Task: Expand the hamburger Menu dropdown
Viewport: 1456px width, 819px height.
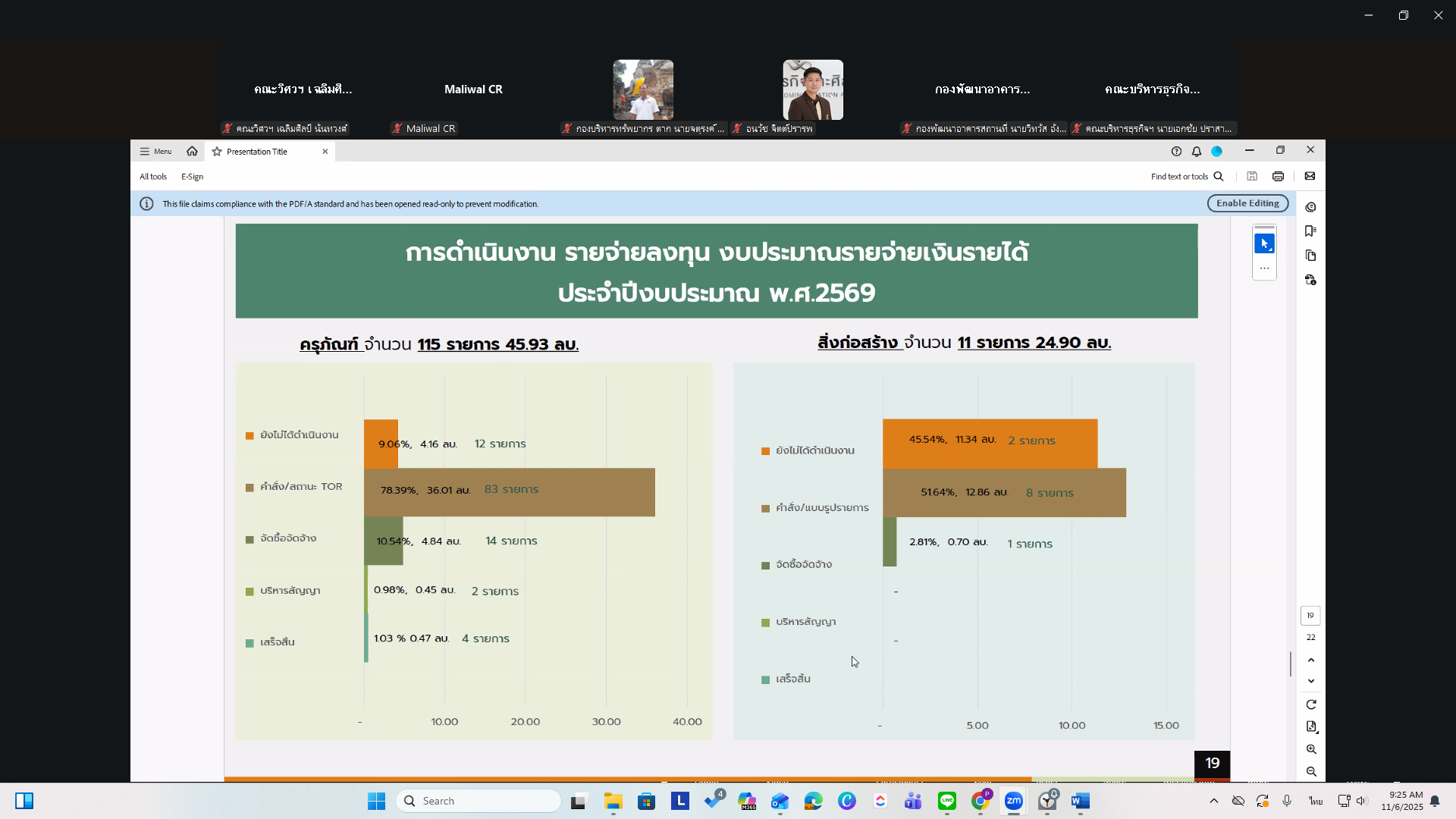Action: (x=155, y=152)
